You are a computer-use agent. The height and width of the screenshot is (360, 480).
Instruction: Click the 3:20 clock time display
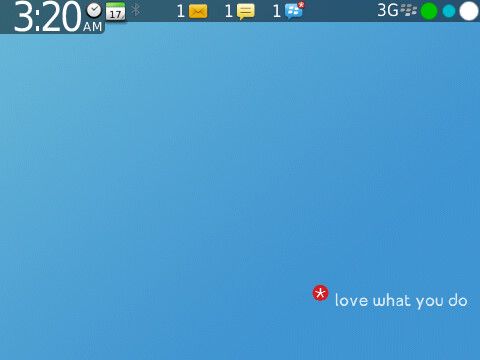(x=48, y=17)
